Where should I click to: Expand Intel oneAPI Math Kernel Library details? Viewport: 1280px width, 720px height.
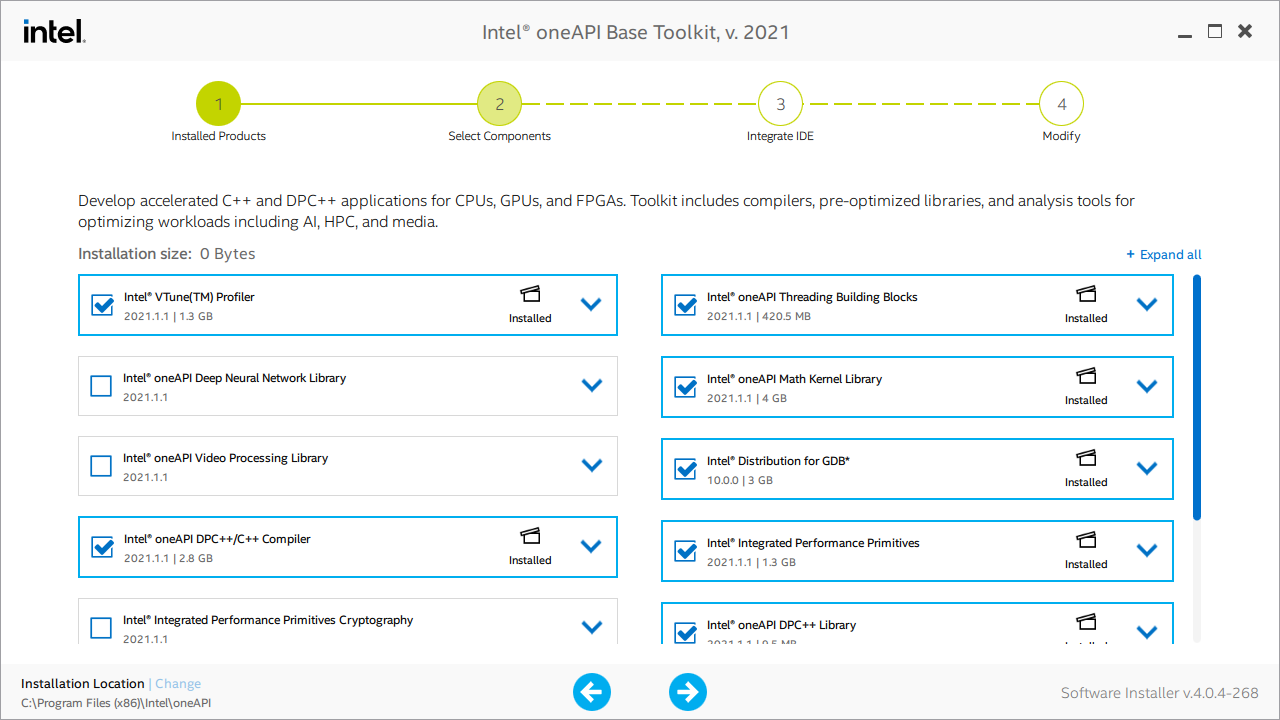coord(1147,386)
